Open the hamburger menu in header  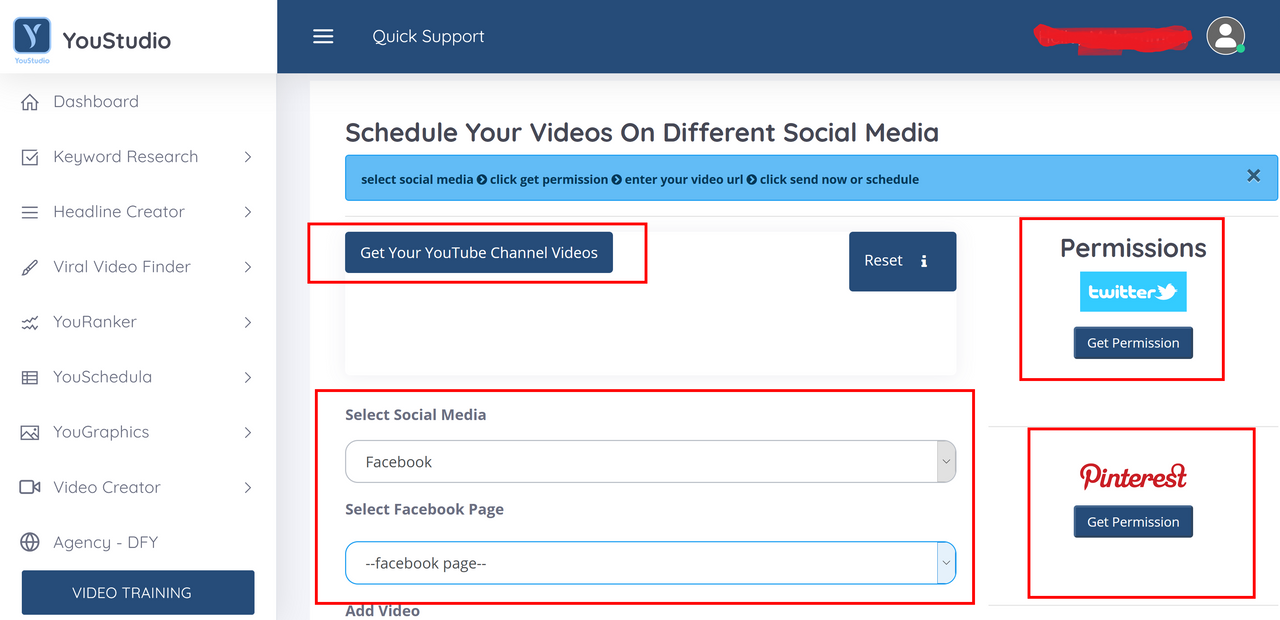coord(323,37)
